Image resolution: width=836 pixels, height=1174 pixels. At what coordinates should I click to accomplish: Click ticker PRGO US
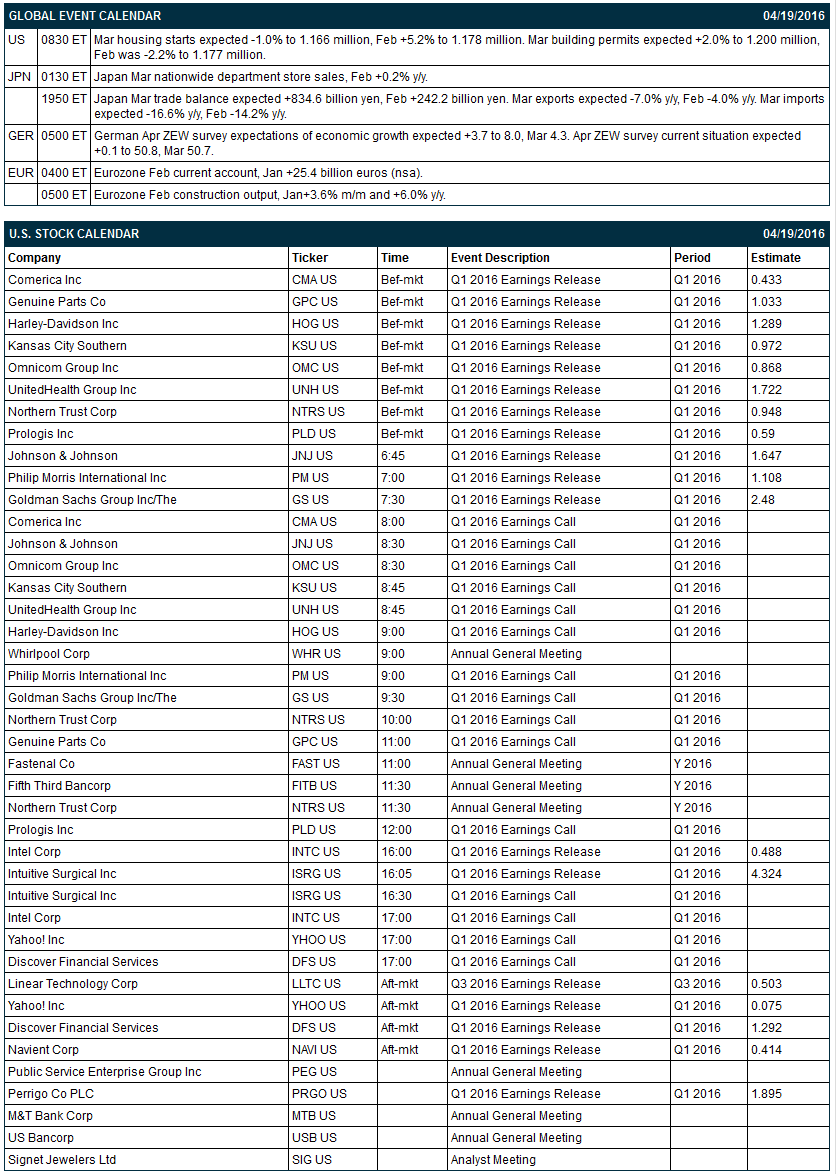click(319, 1093)
